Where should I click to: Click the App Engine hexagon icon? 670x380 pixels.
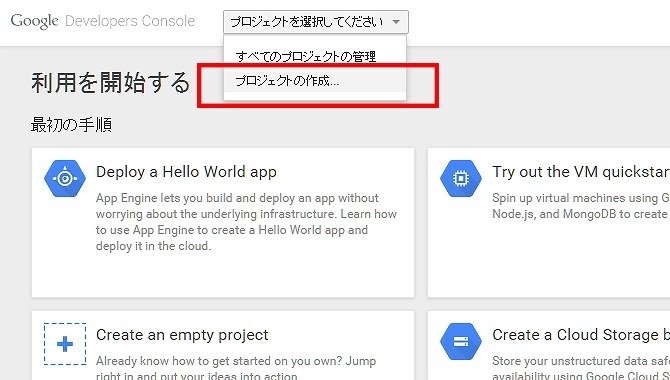[65, 178]
